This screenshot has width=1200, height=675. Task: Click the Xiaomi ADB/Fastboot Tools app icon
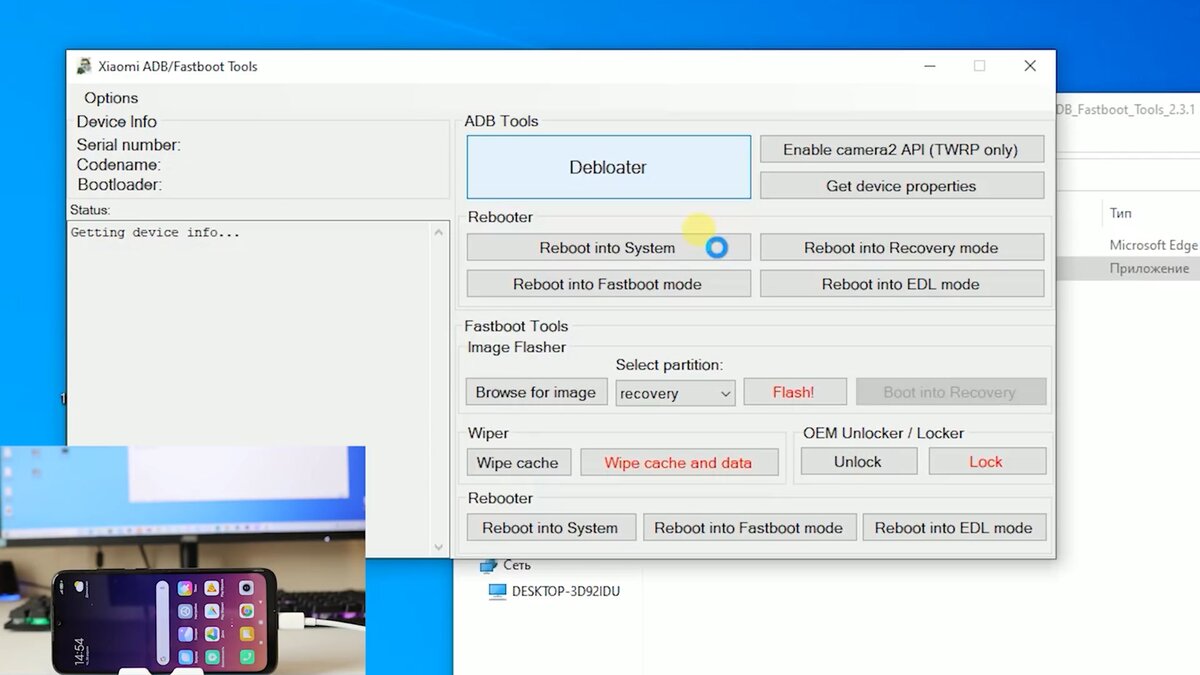[x=85, y=66]
